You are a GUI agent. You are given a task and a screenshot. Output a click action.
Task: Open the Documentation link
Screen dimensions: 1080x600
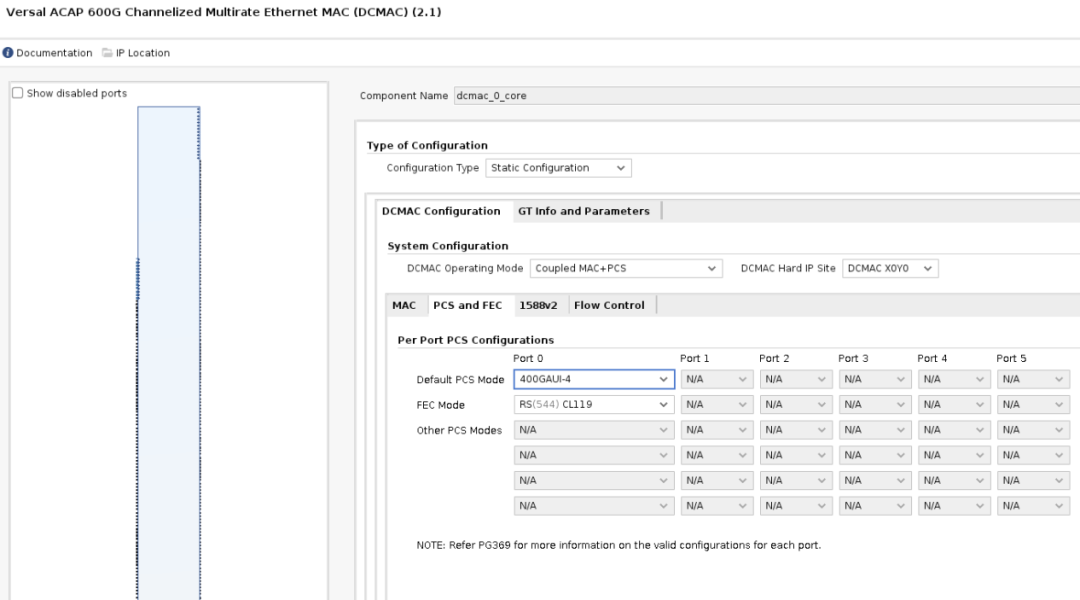click(x=54, y=53)
